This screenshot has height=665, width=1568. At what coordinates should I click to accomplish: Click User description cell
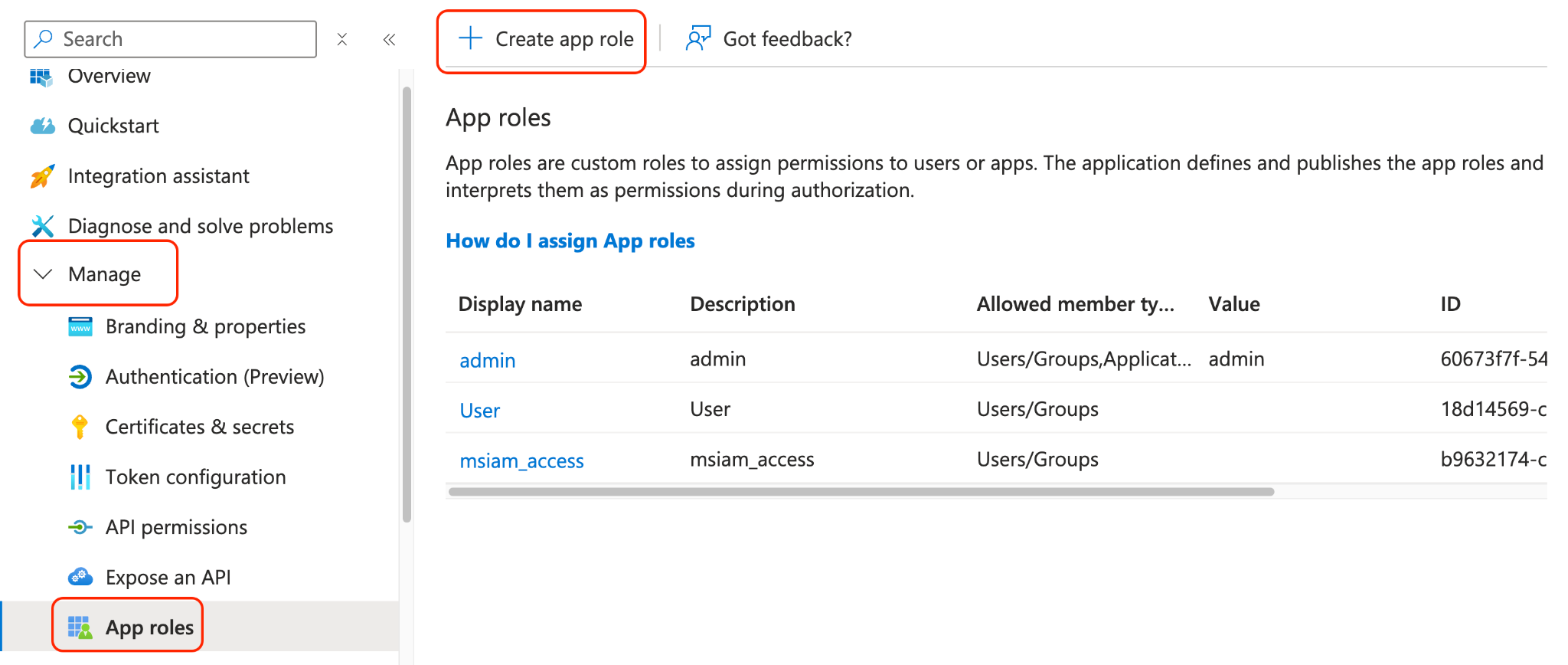[710, 409]
